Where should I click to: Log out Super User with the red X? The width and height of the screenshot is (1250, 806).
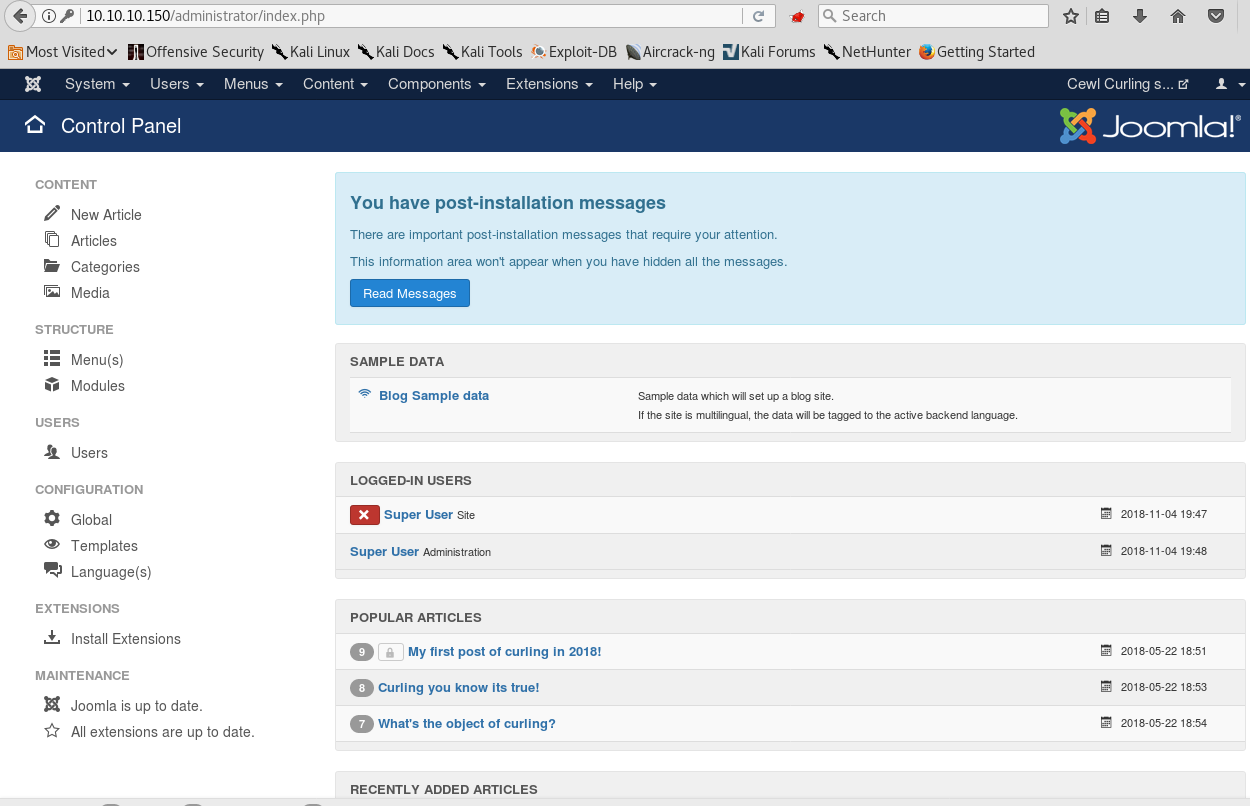(364, 515)
